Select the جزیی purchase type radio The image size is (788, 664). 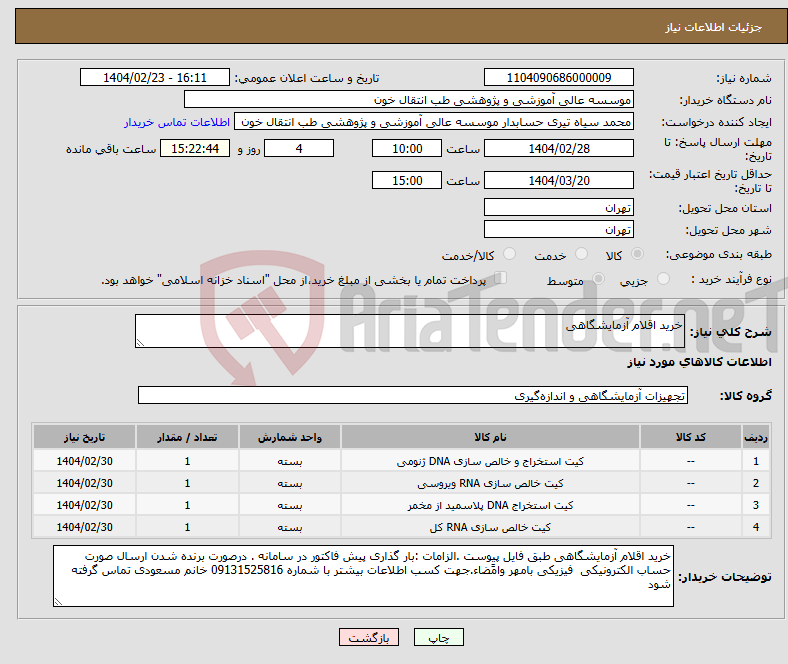tap(663, 278)
